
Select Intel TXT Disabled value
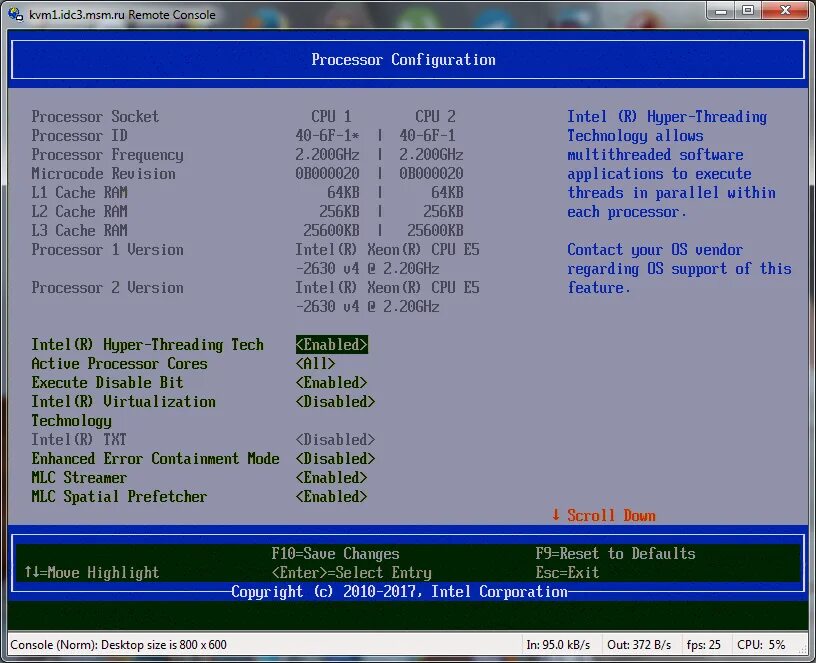pyautogui.click(x=335, y=440)
